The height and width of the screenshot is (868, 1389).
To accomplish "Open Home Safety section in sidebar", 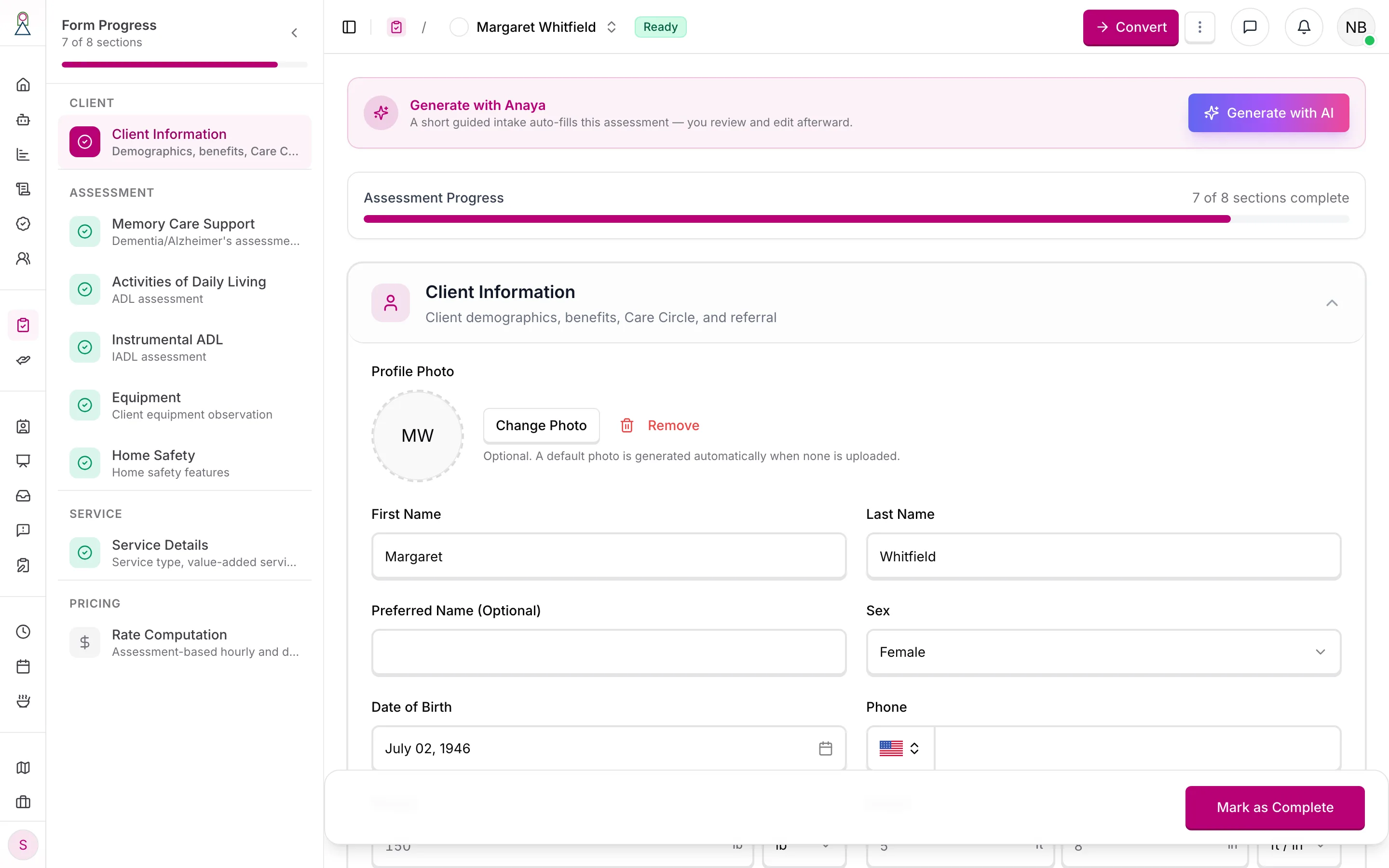I will pyautogui.click(x=184, y=463).
